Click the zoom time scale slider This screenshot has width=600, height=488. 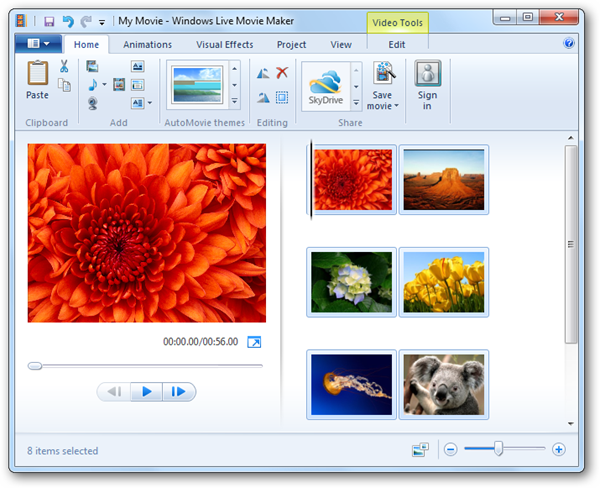(498, 449)
